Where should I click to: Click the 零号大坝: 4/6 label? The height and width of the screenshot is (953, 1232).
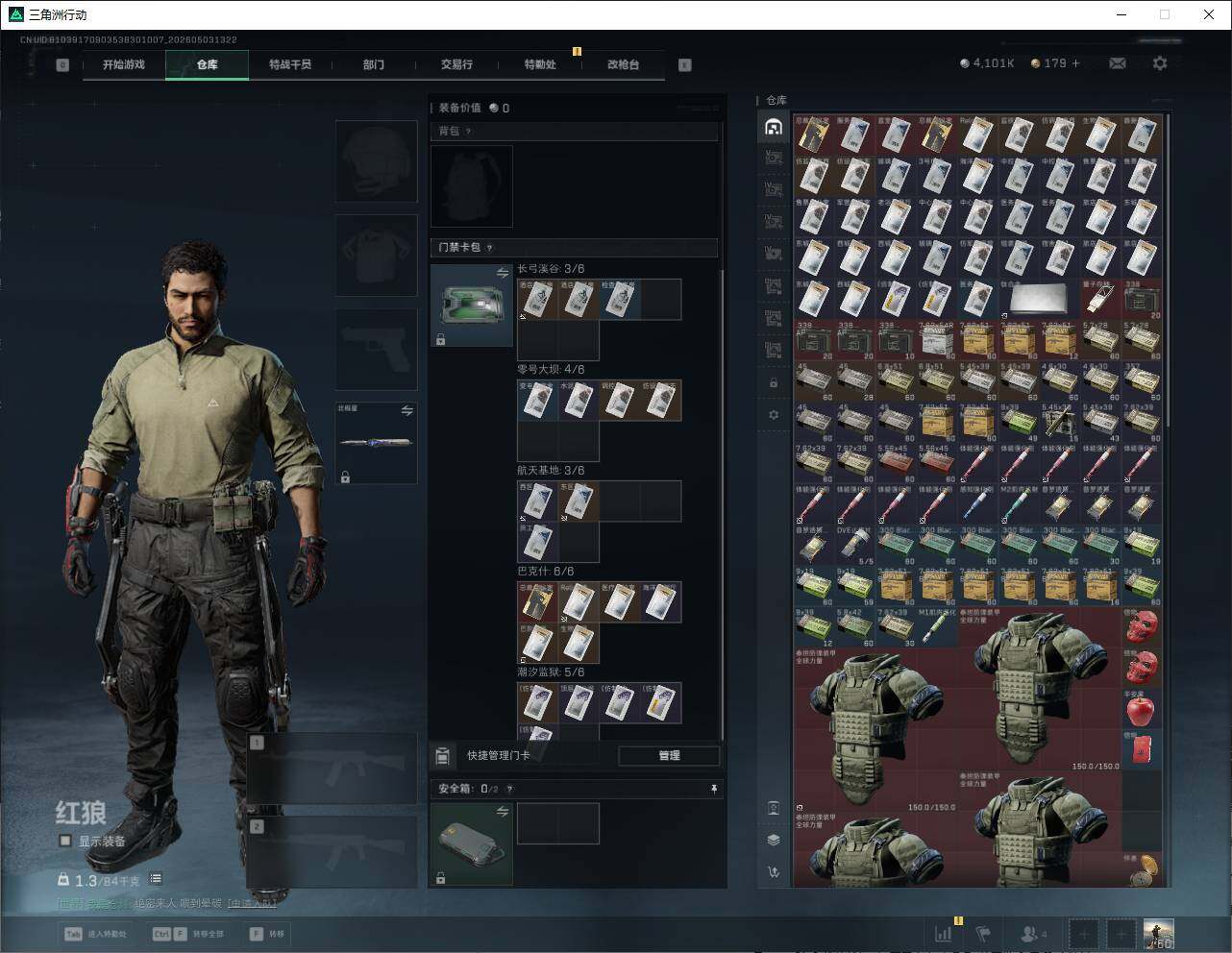click(x=551, y=370)
